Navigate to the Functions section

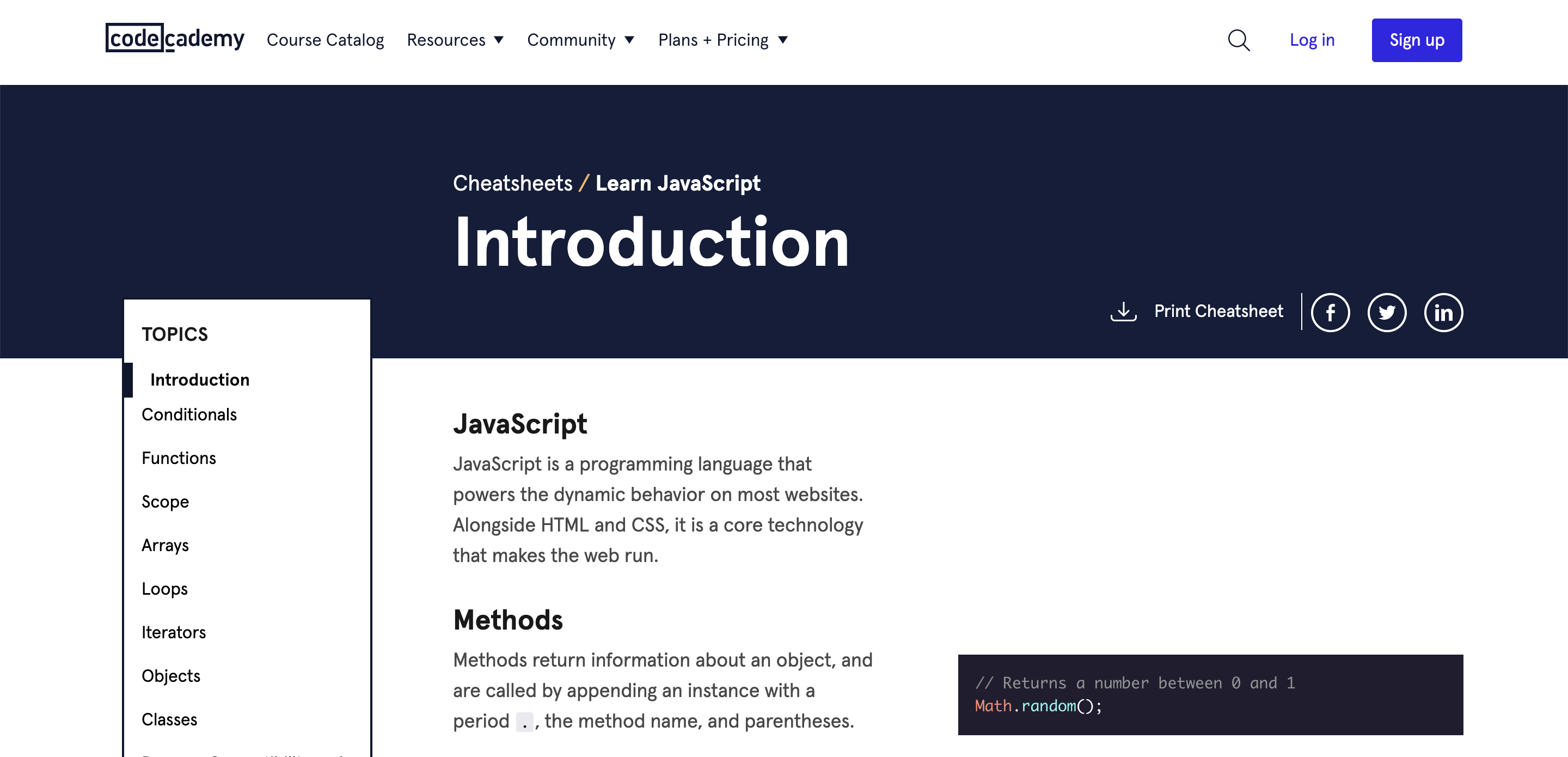(x=178, y=457)
